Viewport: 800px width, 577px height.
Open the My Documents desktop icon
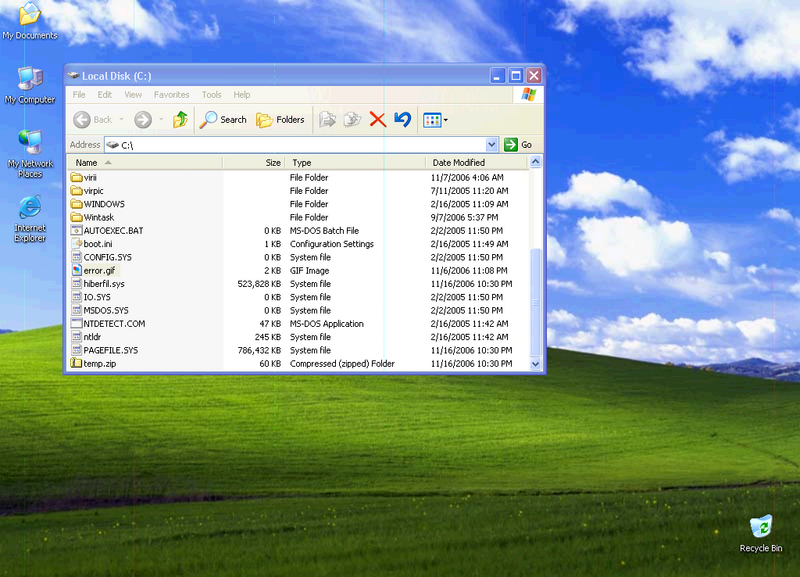click(30, 20)
